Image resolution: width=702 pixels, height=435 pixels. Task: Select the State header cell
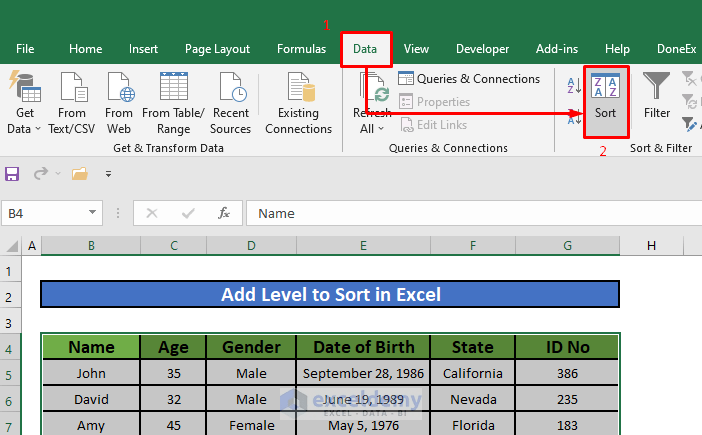[473, 347]
